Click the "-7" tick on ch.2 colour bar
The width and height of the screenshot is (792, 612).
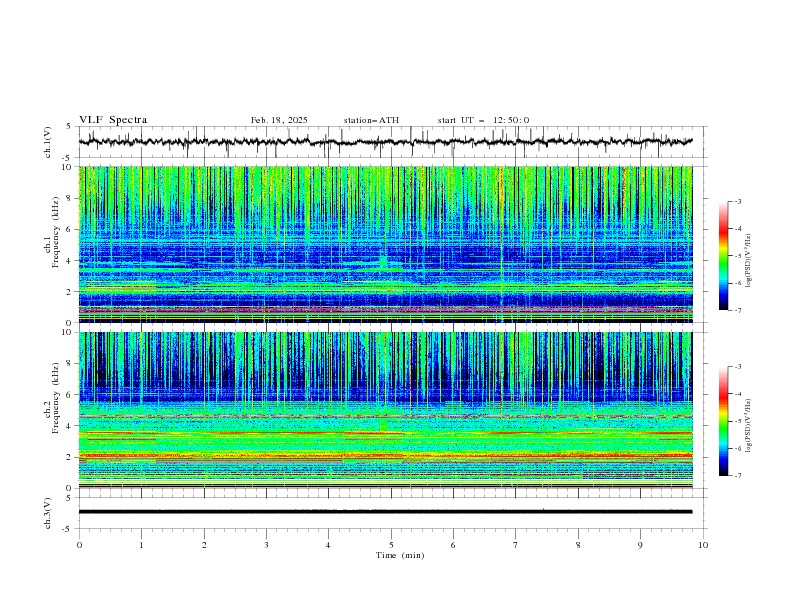[x=738, y=476]
